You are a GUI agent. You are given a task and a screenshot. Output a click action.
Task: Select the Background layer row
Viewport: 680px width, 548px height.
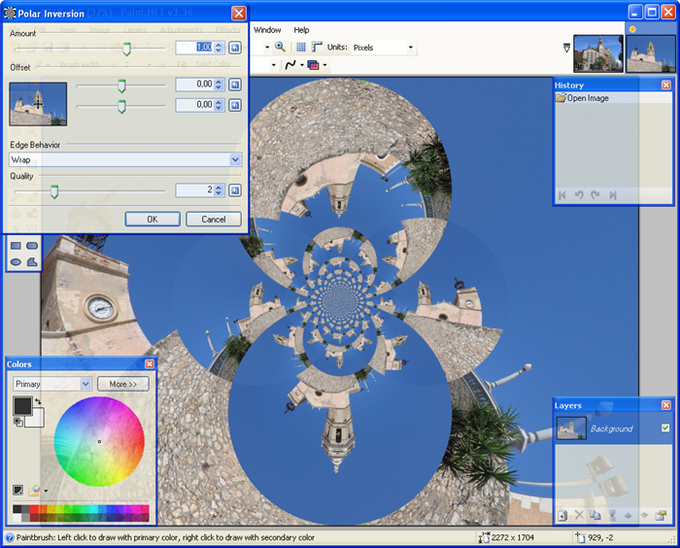tap(613, 428)
